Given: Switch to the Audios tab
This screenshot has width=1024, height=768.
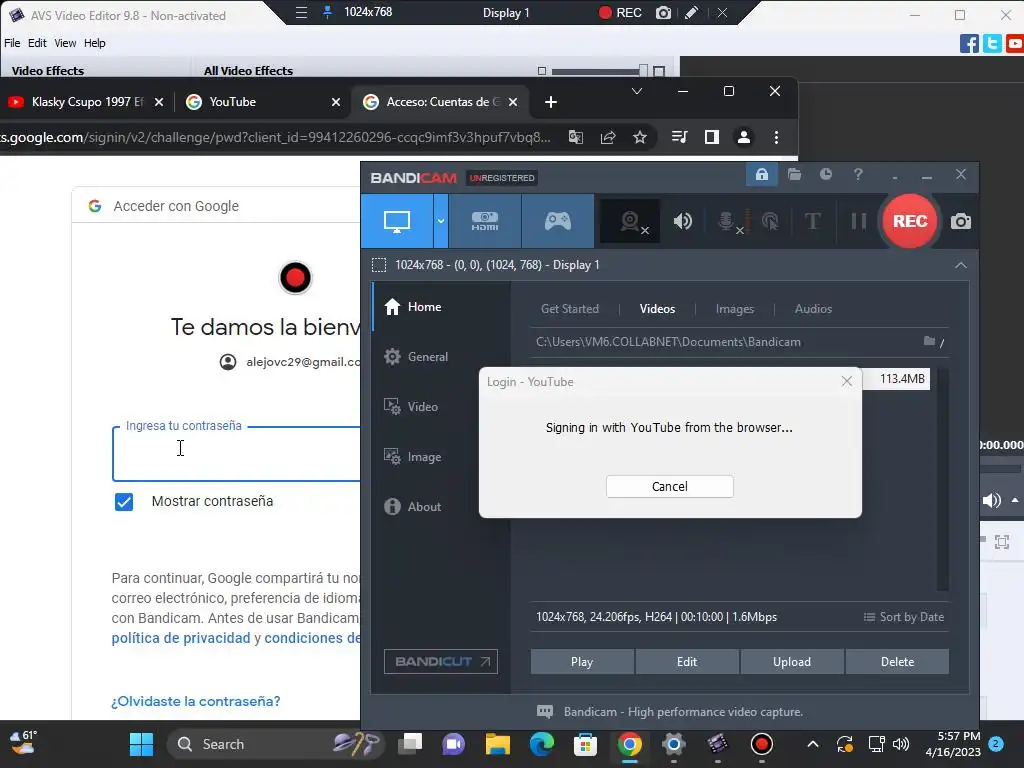Looking at the screenshot, I should [x=813, y=309].
